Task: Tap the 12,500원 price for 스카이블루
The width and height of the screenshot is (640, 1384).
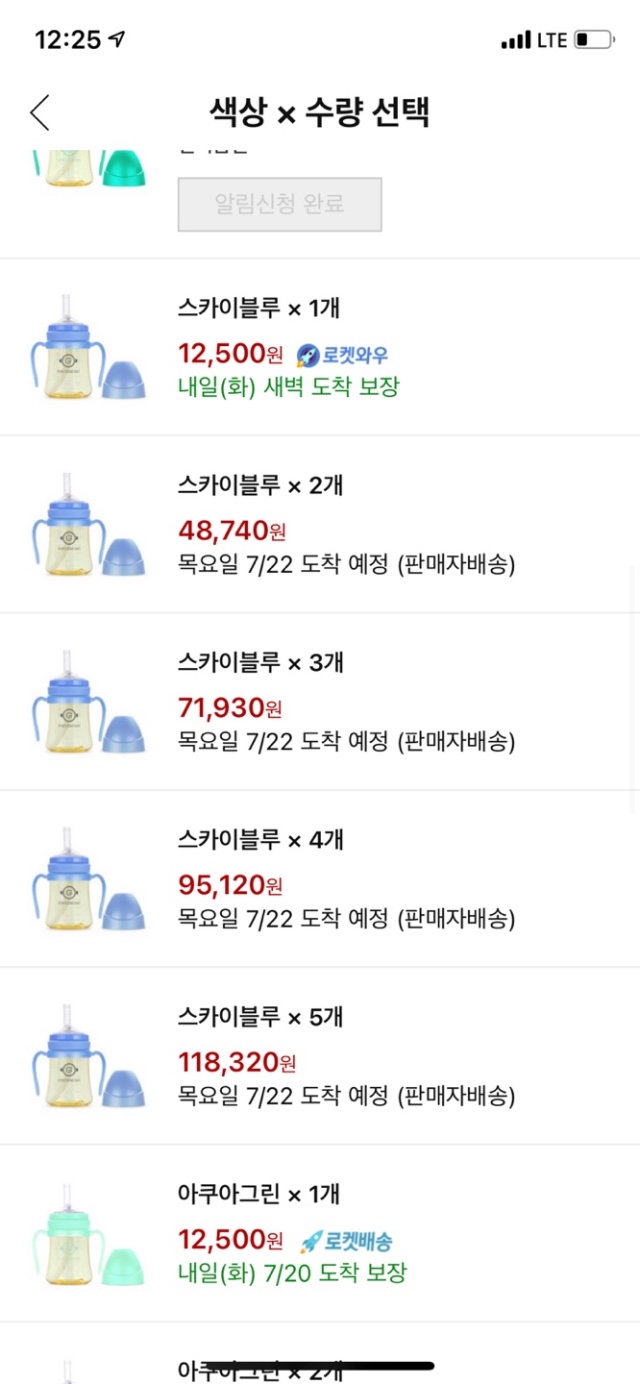Action: [230, 354]
